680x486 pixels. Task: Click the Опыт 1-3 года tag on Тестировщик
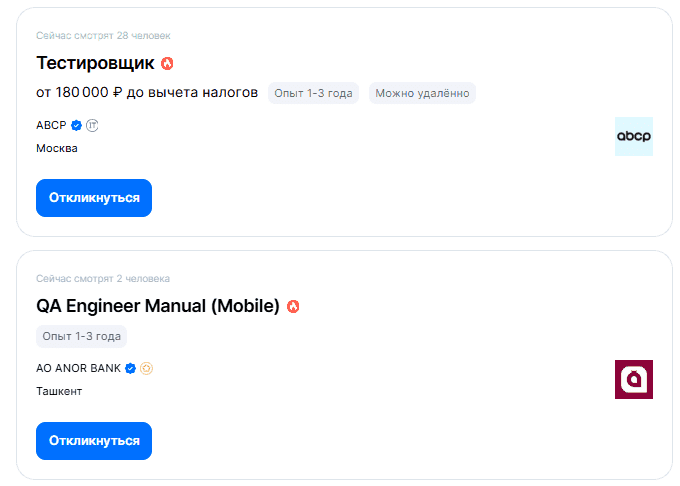(314, 93)
